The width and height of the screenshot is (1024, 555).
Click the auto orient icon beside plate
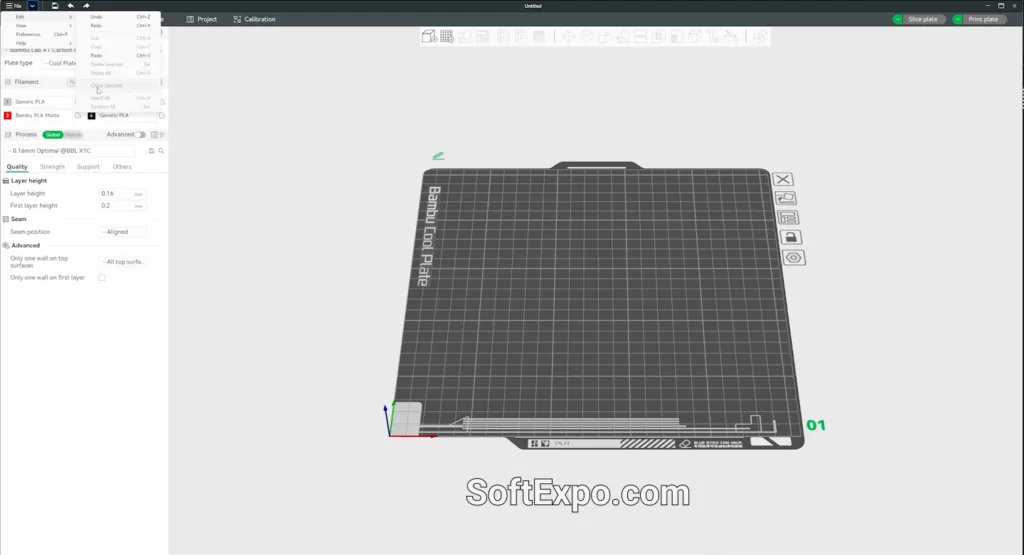[786, 198]
